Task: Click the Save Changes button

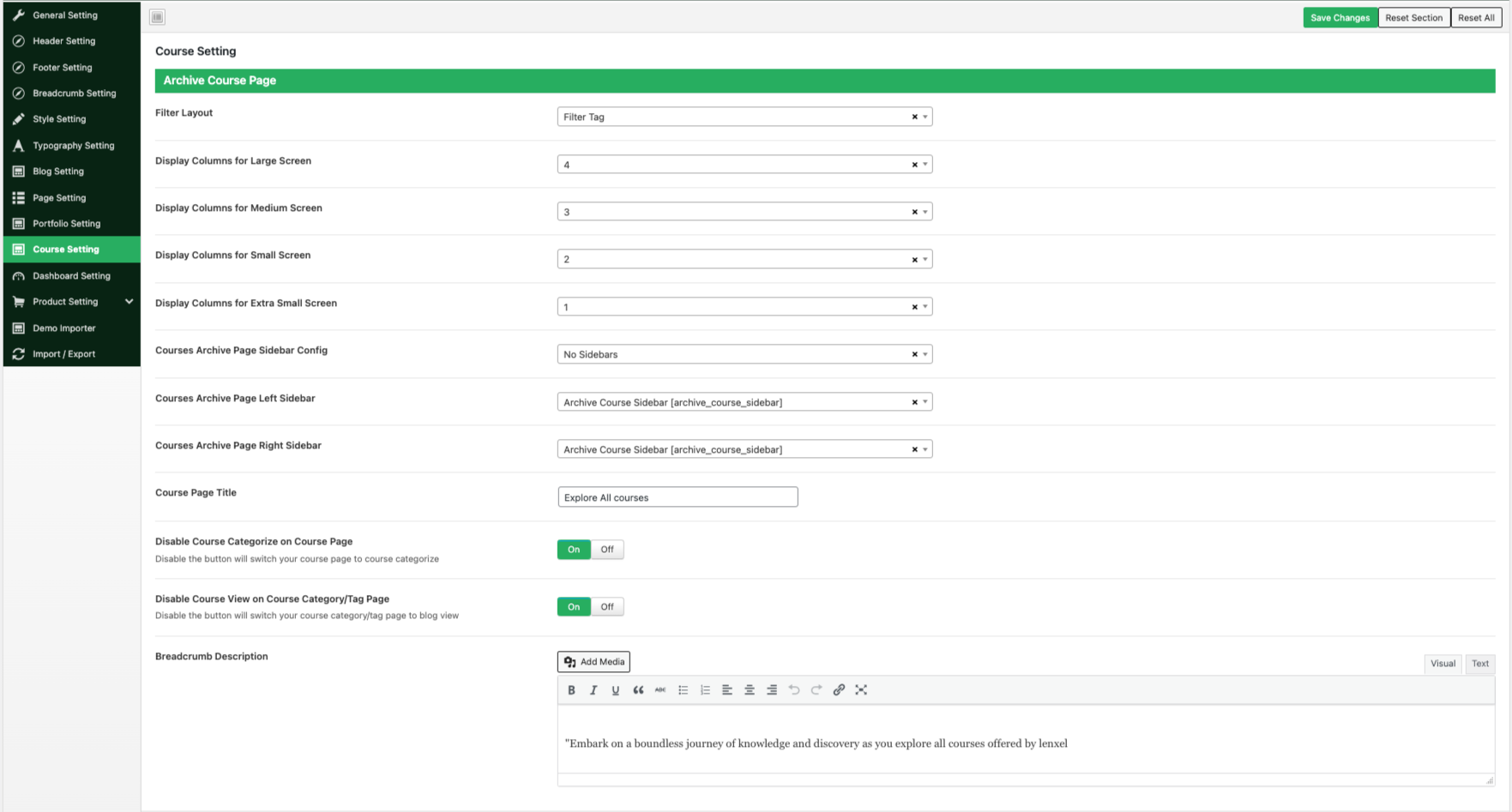Action: point(1340,18)
